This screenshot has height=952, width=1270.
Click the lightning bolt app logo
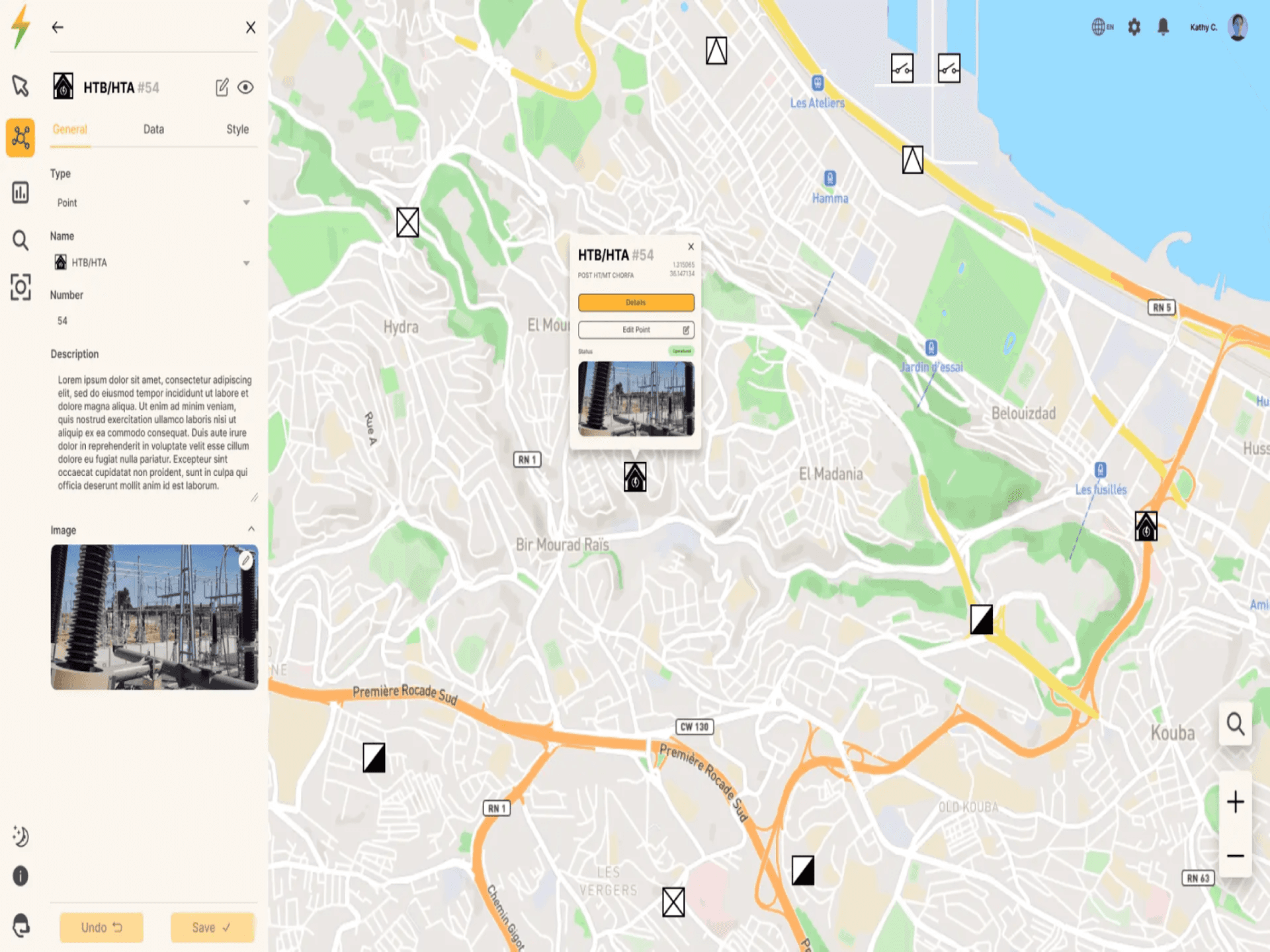pos(21,26)
